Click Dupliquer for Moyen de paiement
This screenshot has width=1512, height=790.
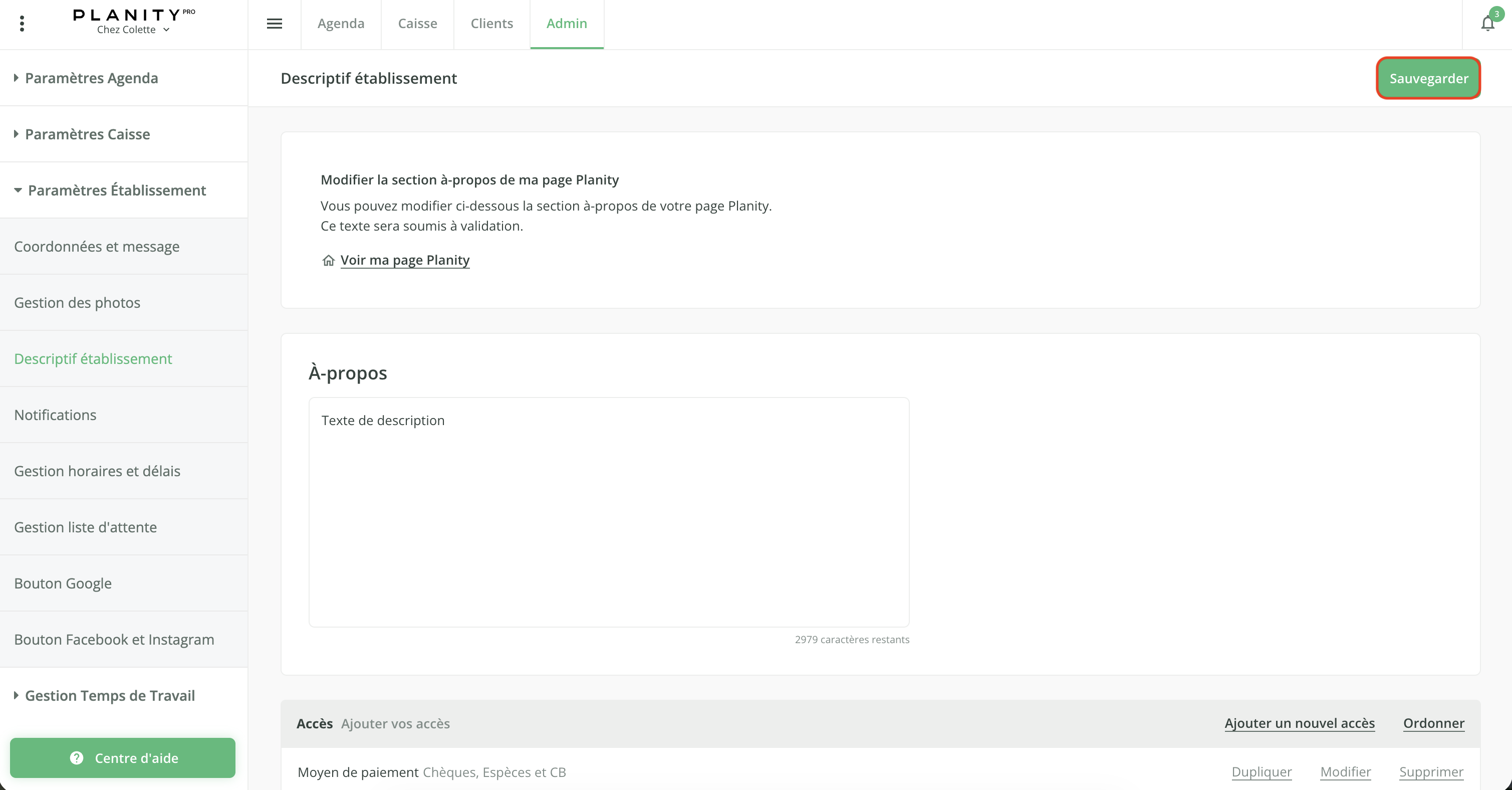pos(1261,772)
